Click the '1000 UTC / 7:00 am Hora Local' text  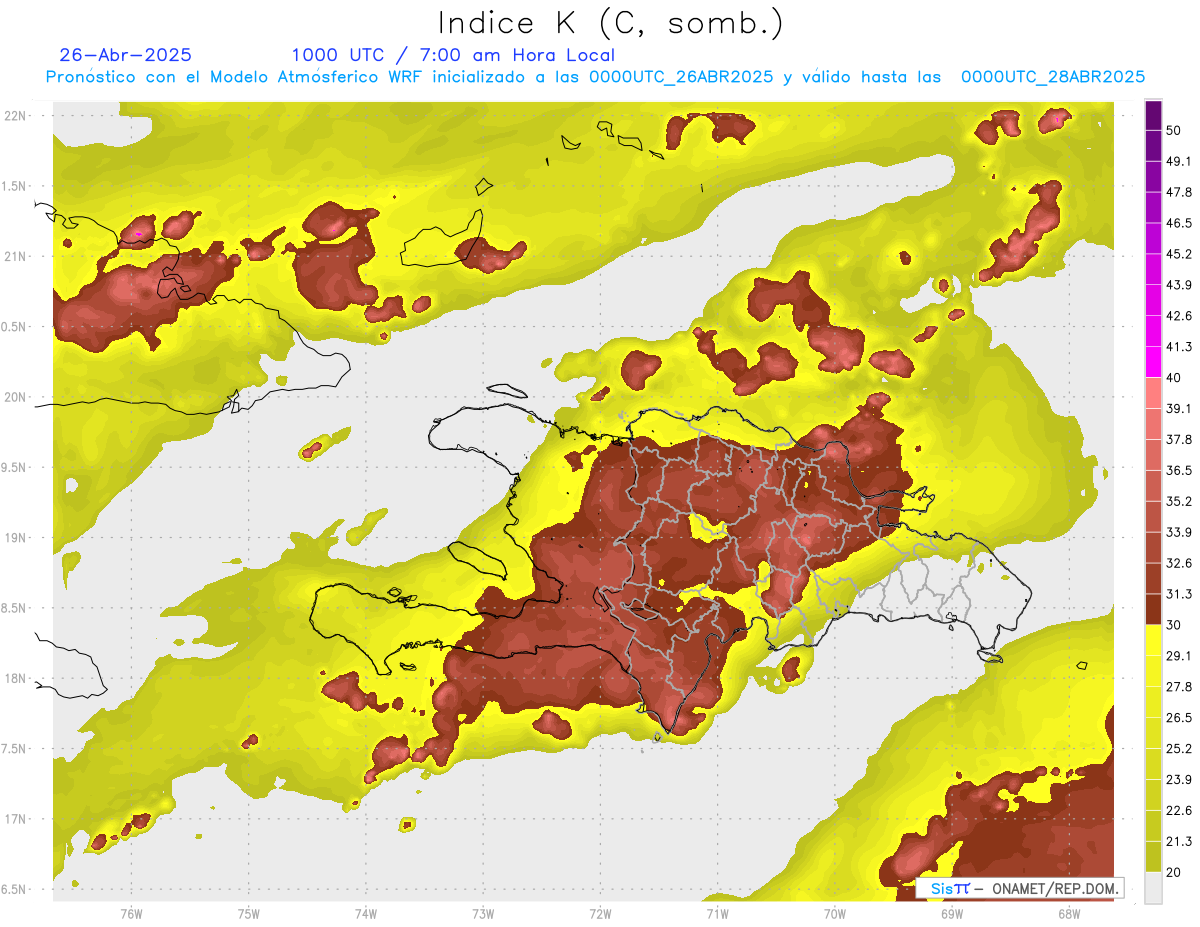[x=453, y=55]
